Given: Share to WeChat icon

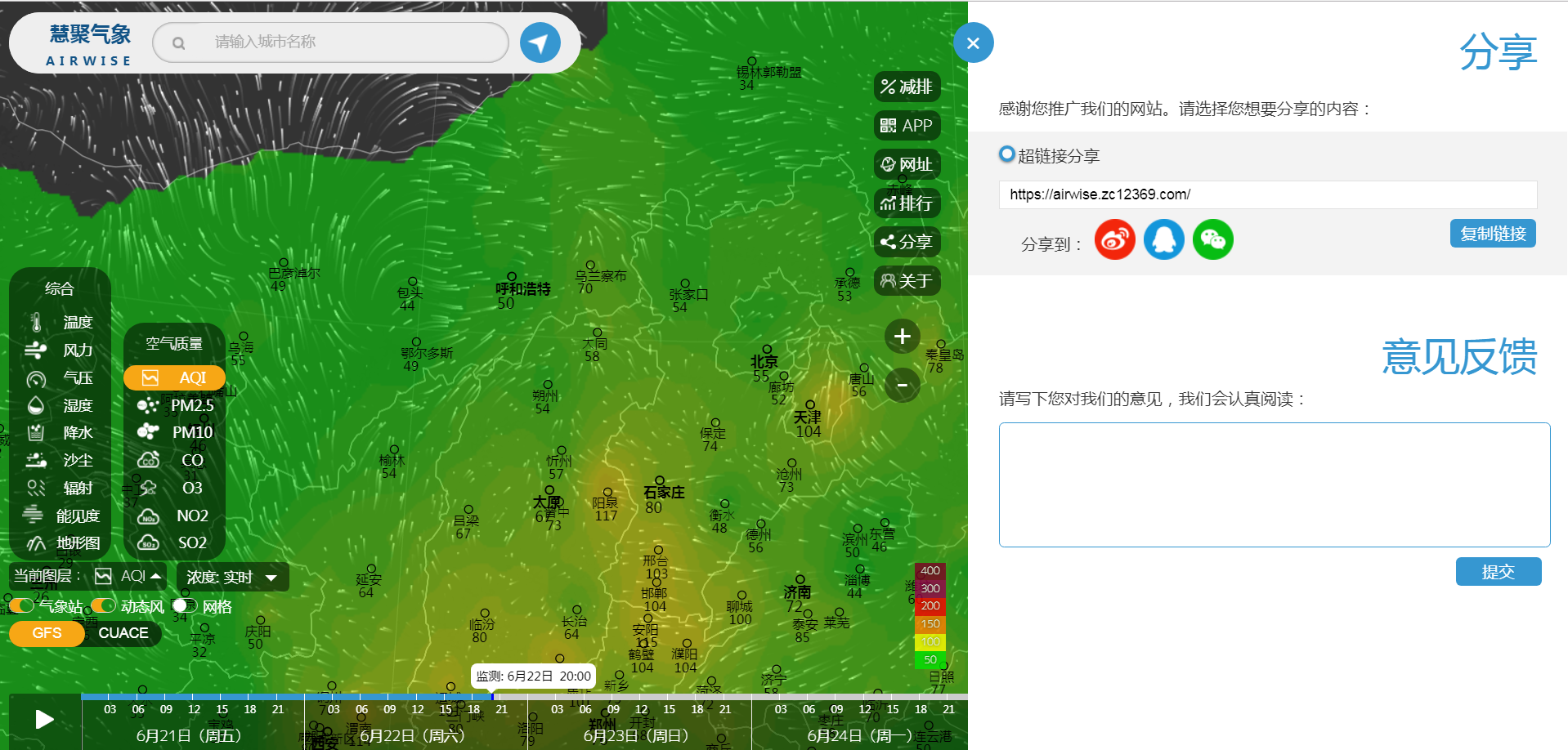Looking at the screenshot, I should (x=1213, y=239).
